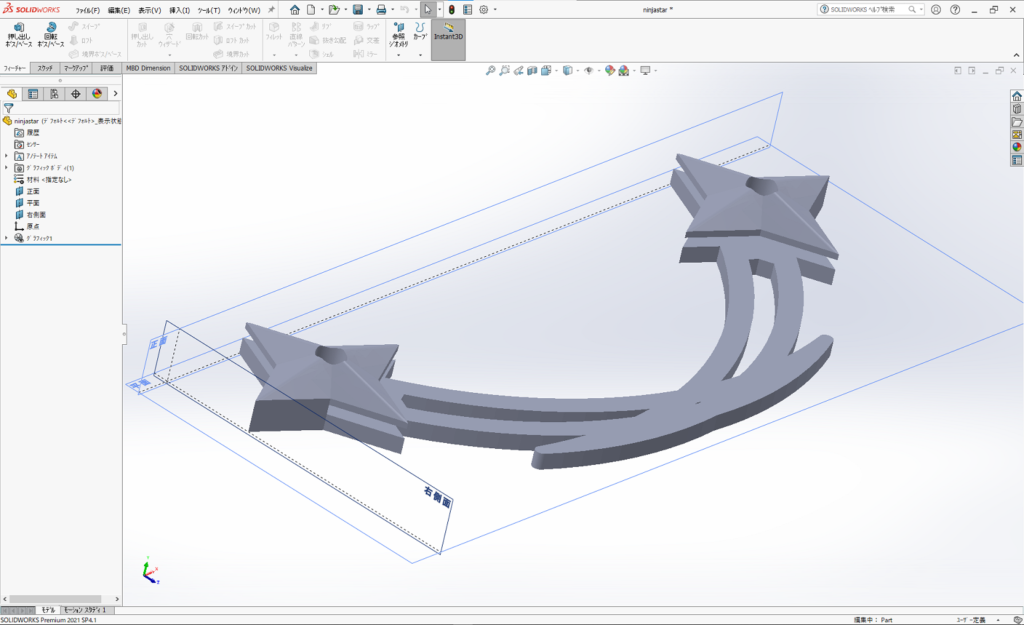Switch to the 評価 (Evaluate) ribbon tab
The width and height of the screenshot is (1024, 625).
107,68
